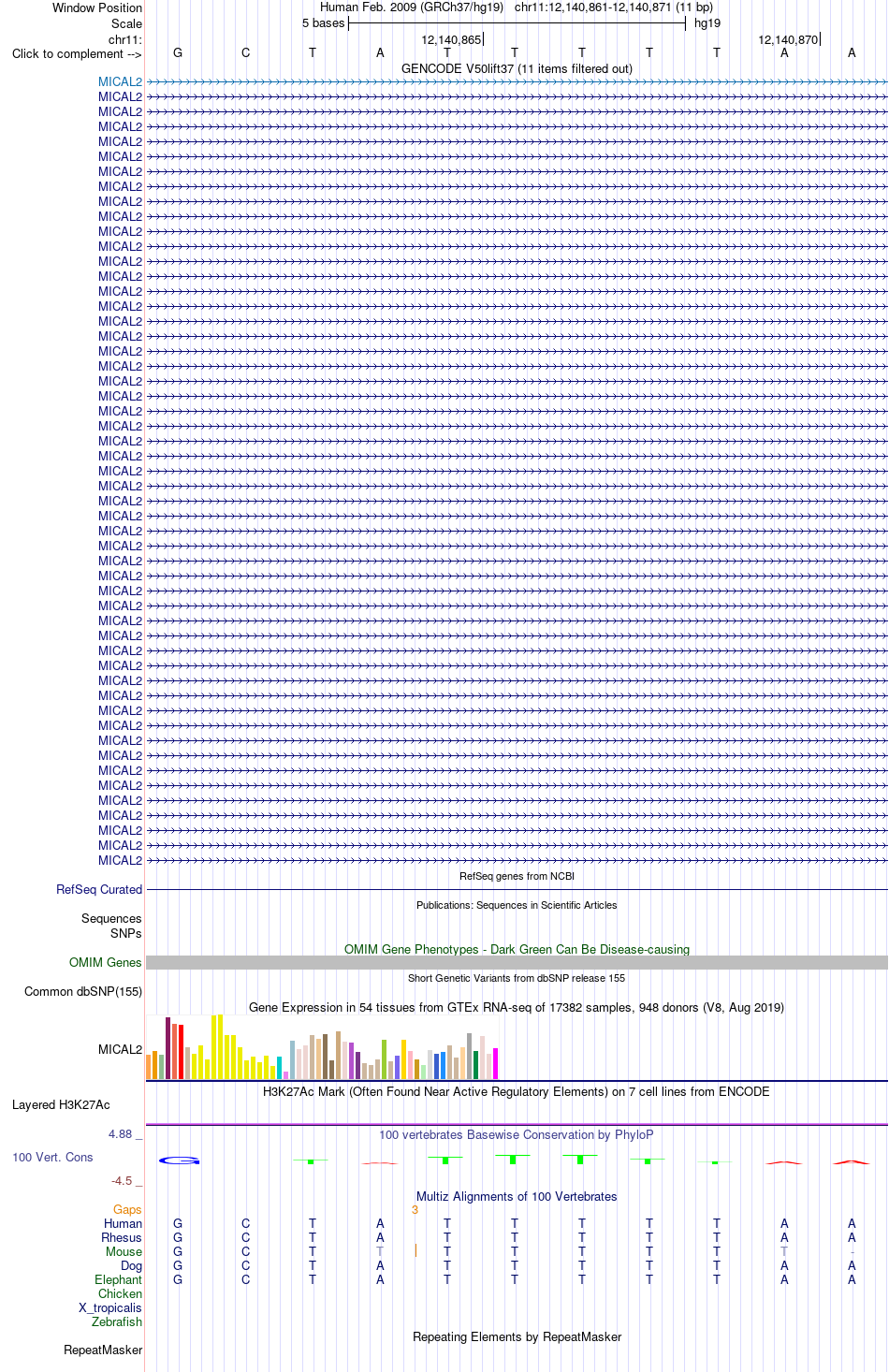This screenshot has height=1372, width=889.
Task: Open the GENCODE V50lift37 track title
Action: (x=517, y=68)
